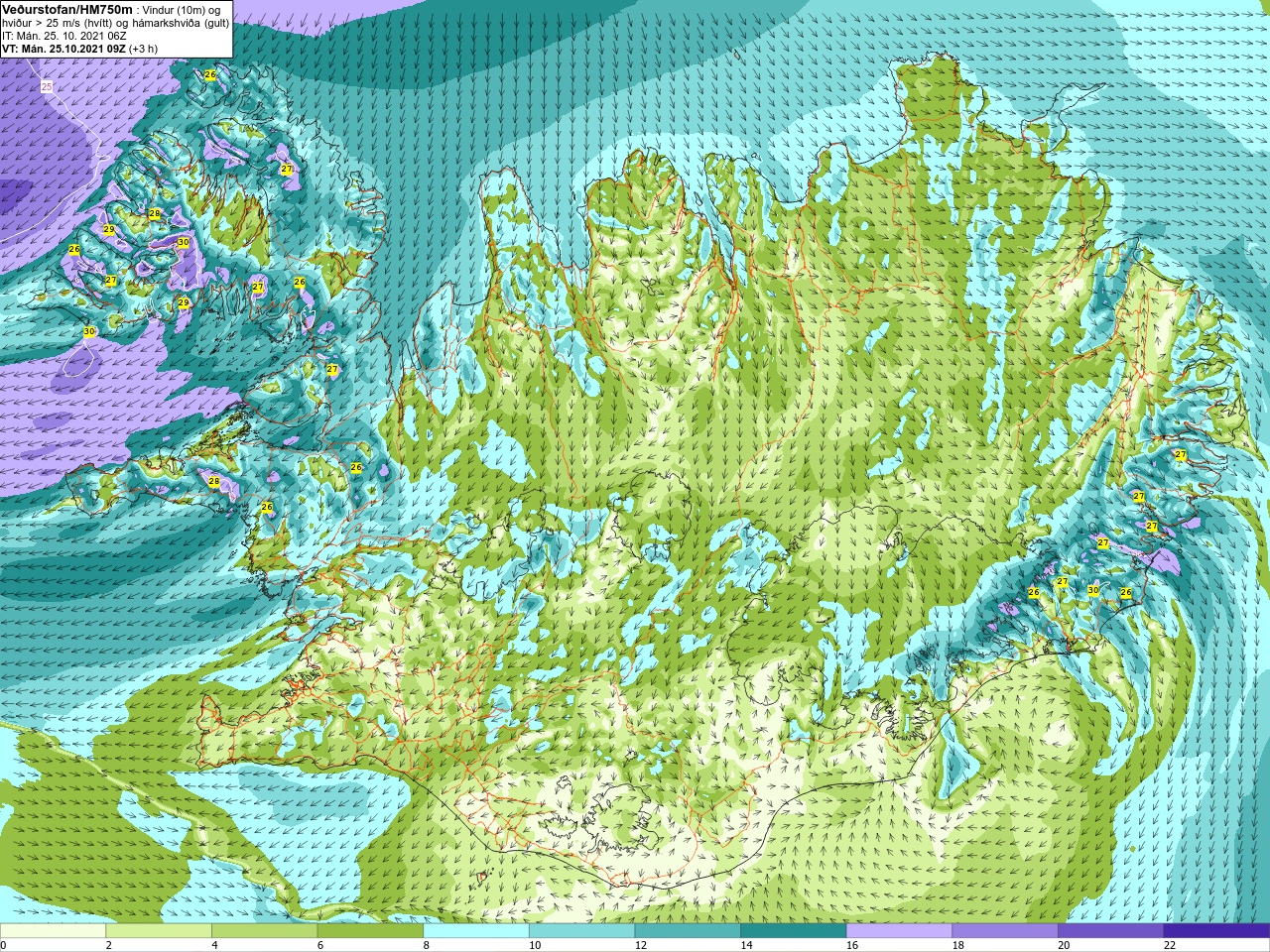Click the 'Vindur (10m) og' description text
This screenshot has height=952, width=1270.
pos(182,9)
